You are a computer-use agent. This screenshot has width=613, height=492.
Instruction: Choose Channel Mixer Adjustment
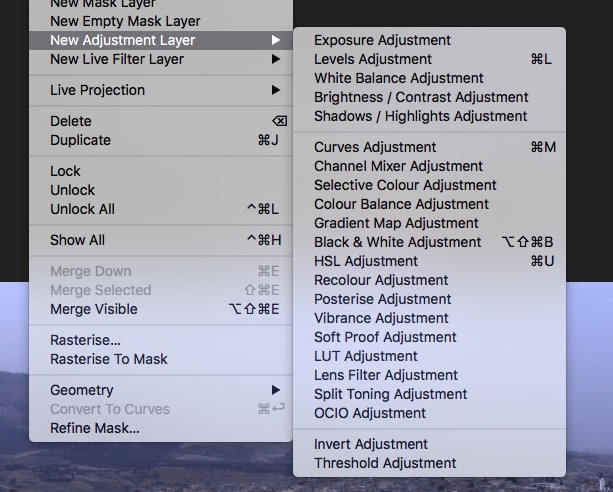[x=429, y=166]
